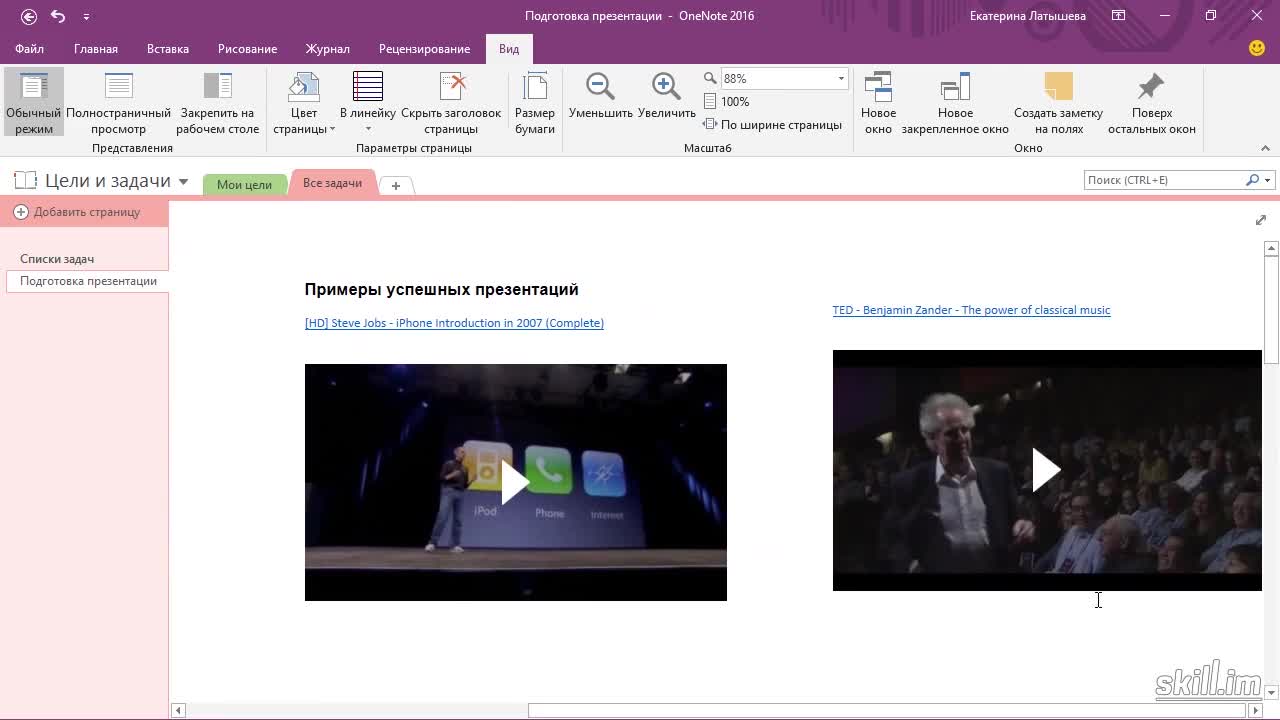Open the Вставка tab
Screen dimensions: 1280x720
(168, 49)
